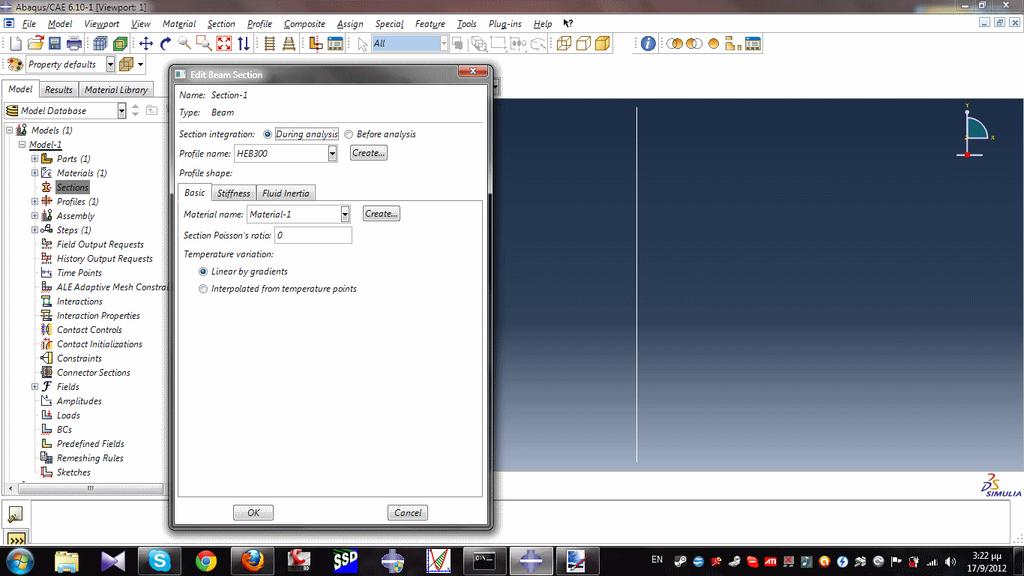1024x576 pixels.
Task: Choose Linear by gradients temperature variation
Action: [x=203, y=271]
